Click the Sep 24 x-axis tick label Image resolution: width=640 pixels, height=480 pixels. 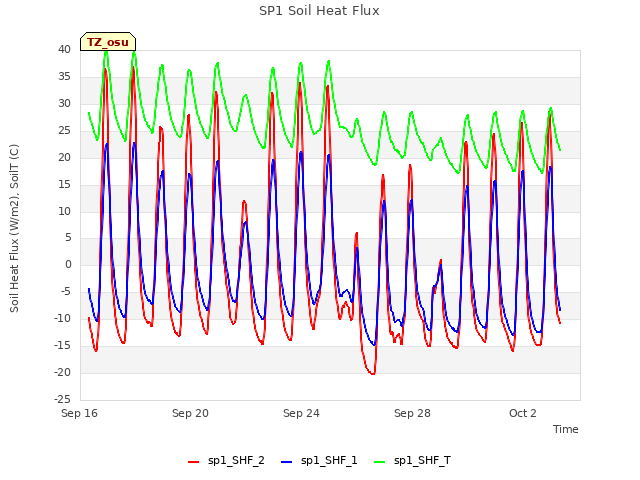[x=301, y=413]
